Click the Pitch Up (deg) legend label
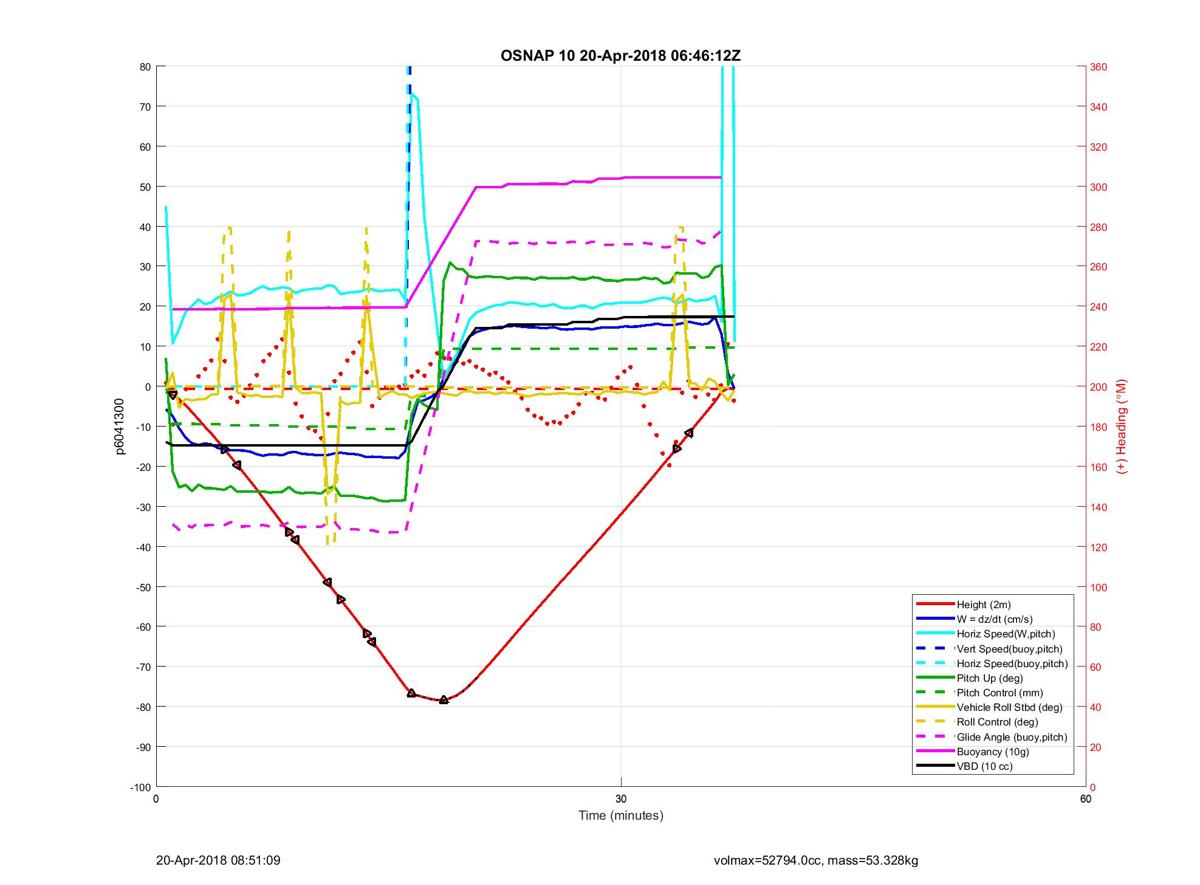1200x885 pixels. coord(992,678)
